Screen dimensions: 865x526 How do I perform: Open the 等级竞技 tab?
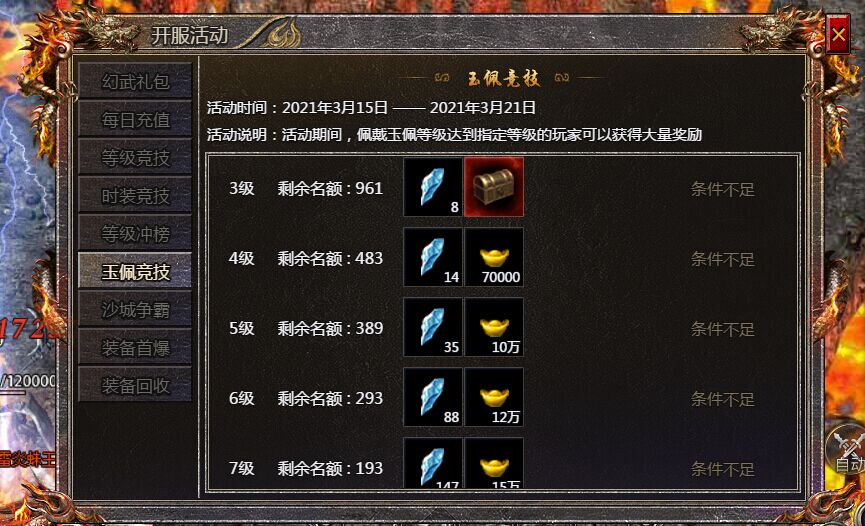135,157
